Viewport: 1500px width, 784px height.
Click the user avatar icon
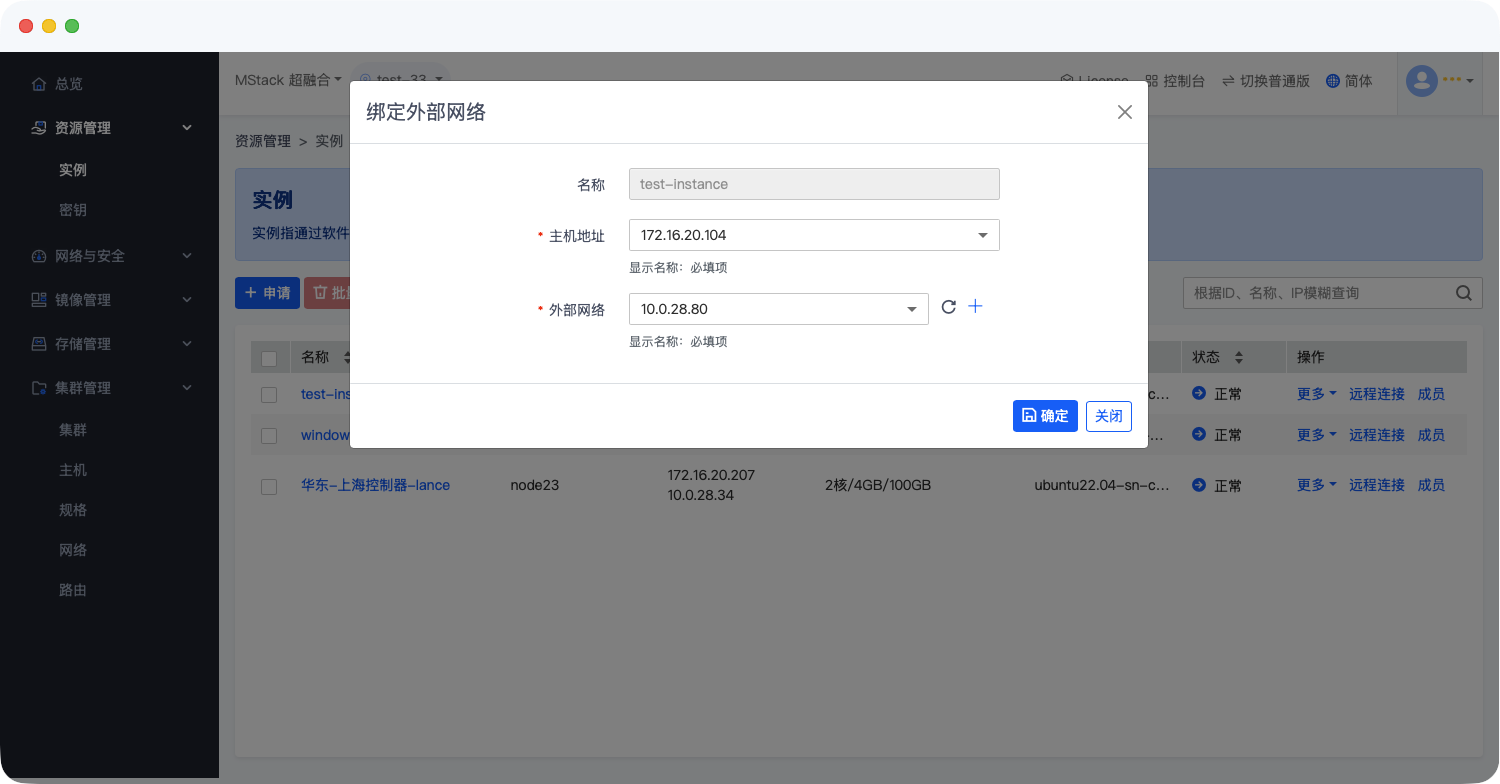[1421, 81]
